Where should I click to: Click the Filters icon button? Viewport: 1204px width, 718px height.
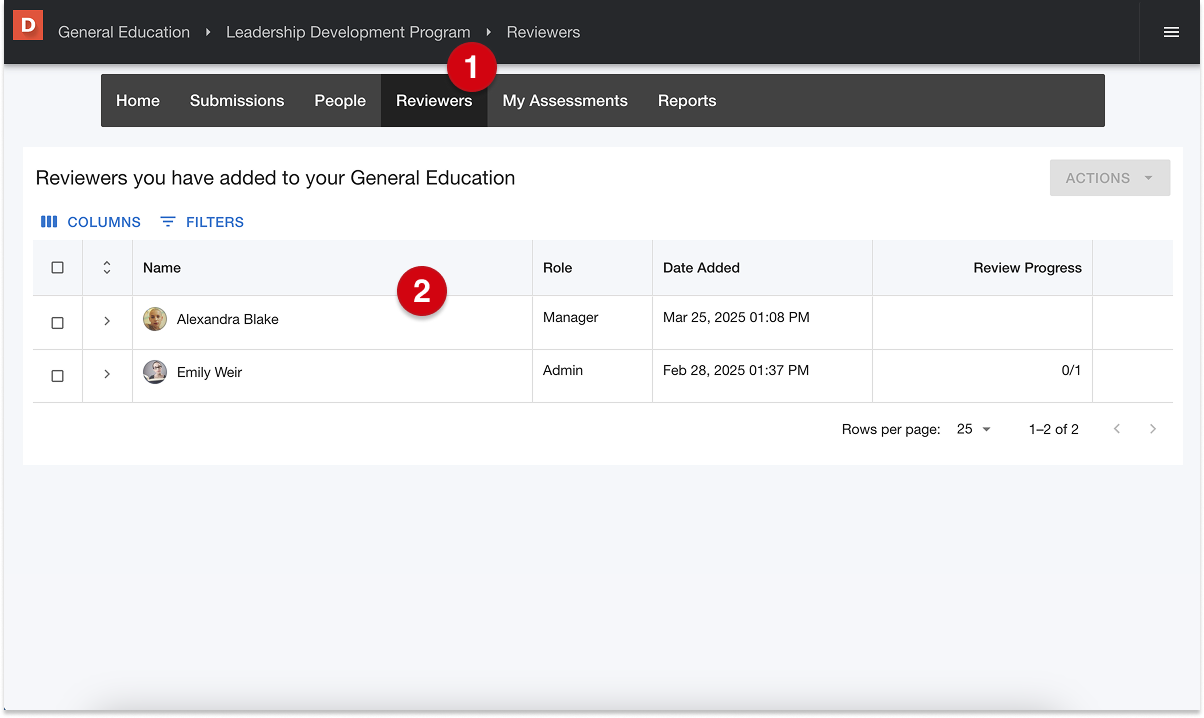pyautogui.click(x=202, y=222)
